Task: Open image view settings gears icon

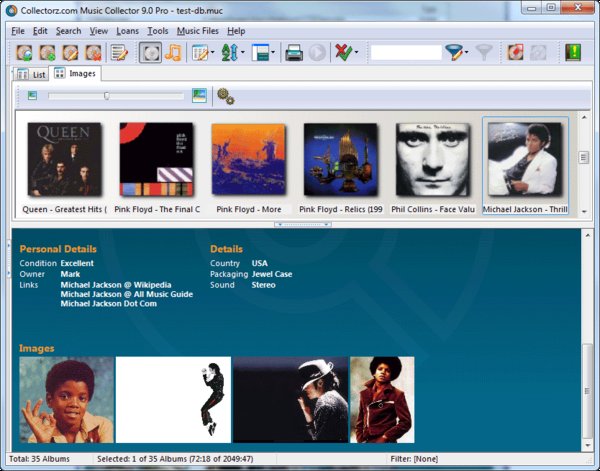Action: 225,96
